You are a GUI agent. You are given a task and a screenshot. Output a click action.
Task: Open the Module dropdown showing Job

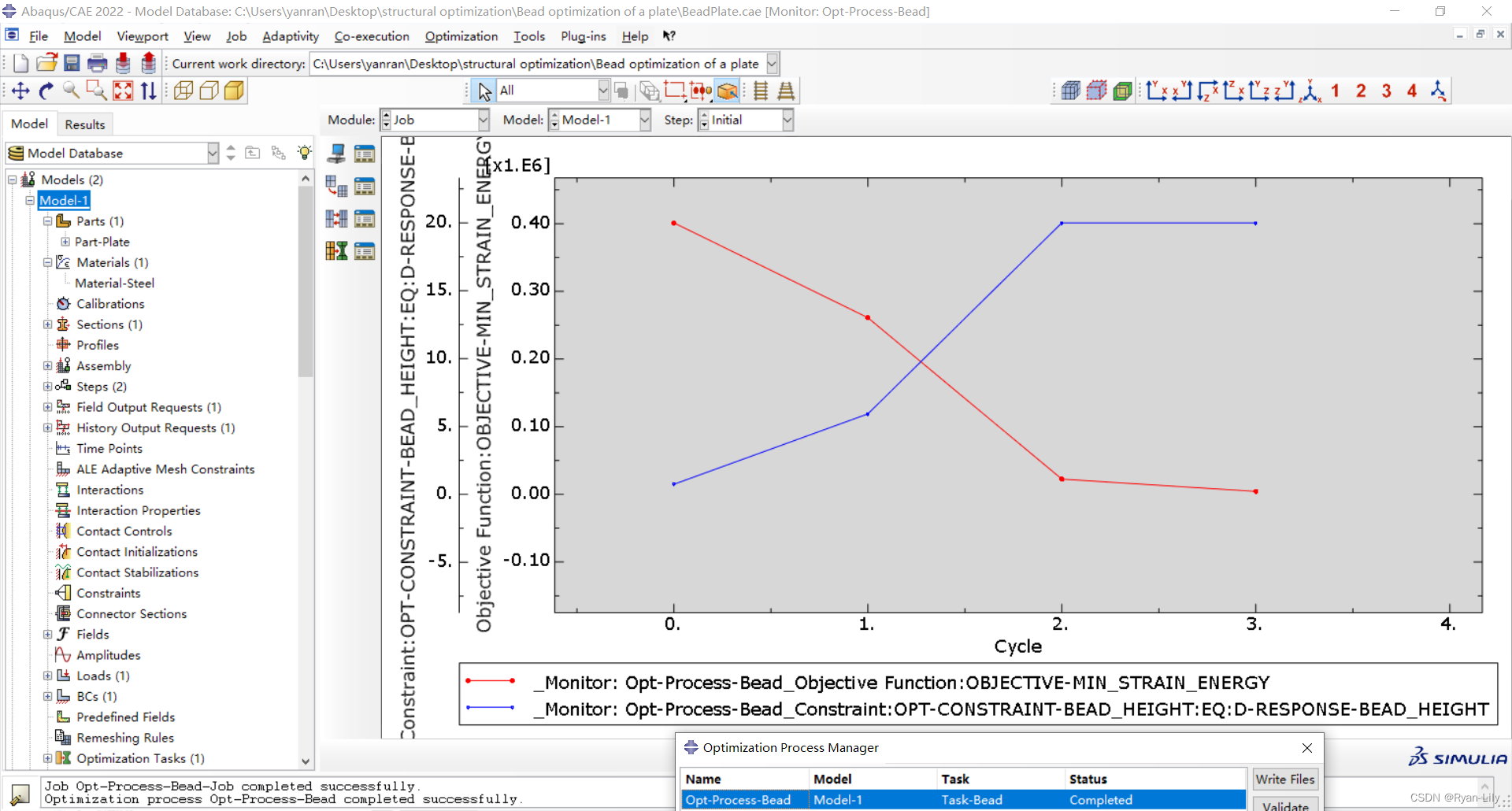pyautogui.click(x=484, y=120)
